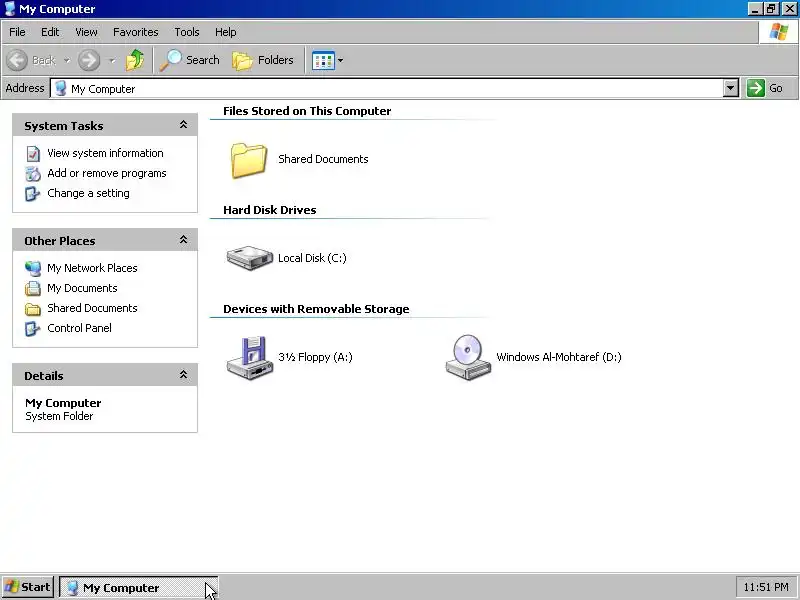800x600 pixels.
Task: Click the Windows Al-Mohtaref (D:) label
Action: tap(559, 357)
